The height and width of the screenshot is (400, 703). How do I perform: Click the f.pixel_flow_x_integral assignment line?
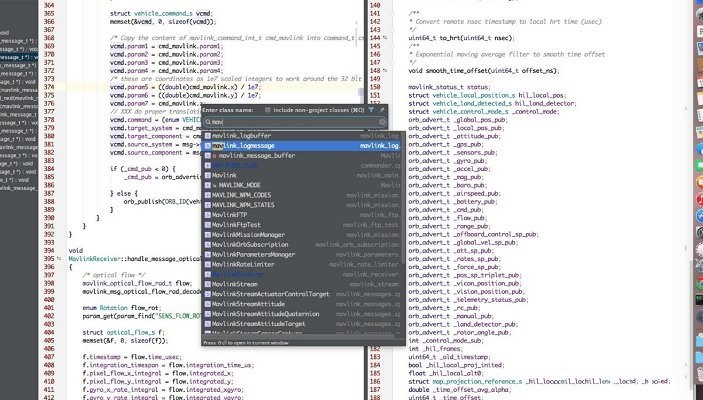click(158, 373)
